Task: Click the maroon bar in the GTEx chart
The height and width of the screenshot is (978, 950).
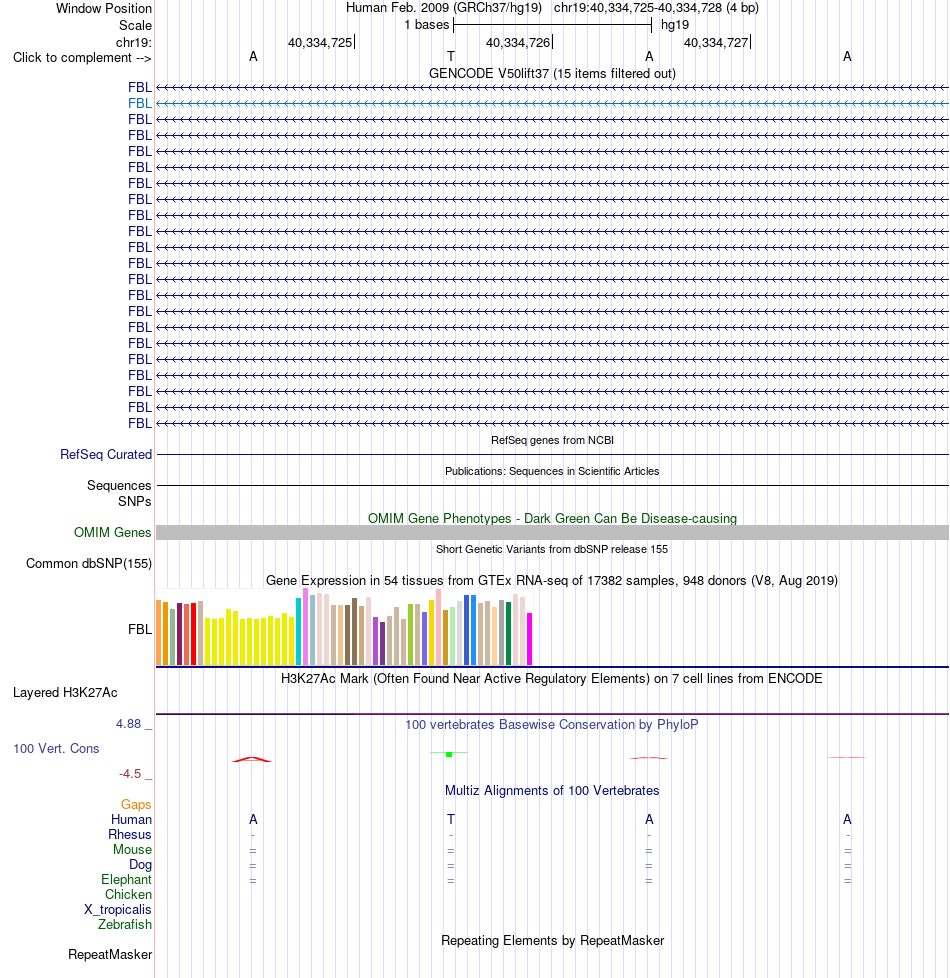Action: tap(180, 634)
